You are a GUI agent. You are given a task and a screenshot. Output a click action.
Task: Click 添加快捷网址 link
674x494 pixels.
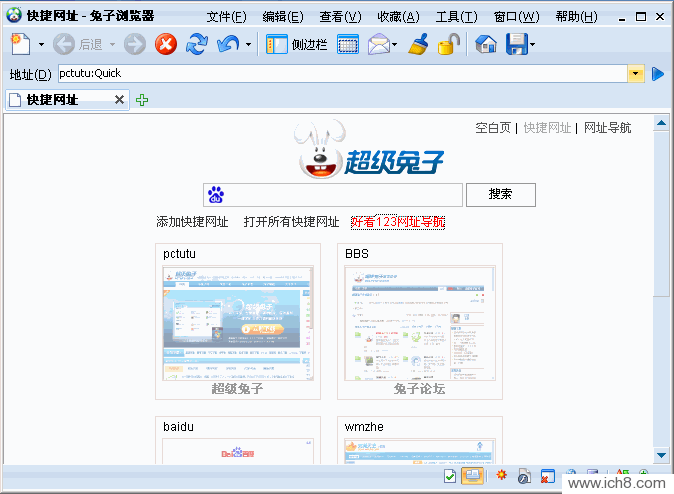tap(192, 222)
